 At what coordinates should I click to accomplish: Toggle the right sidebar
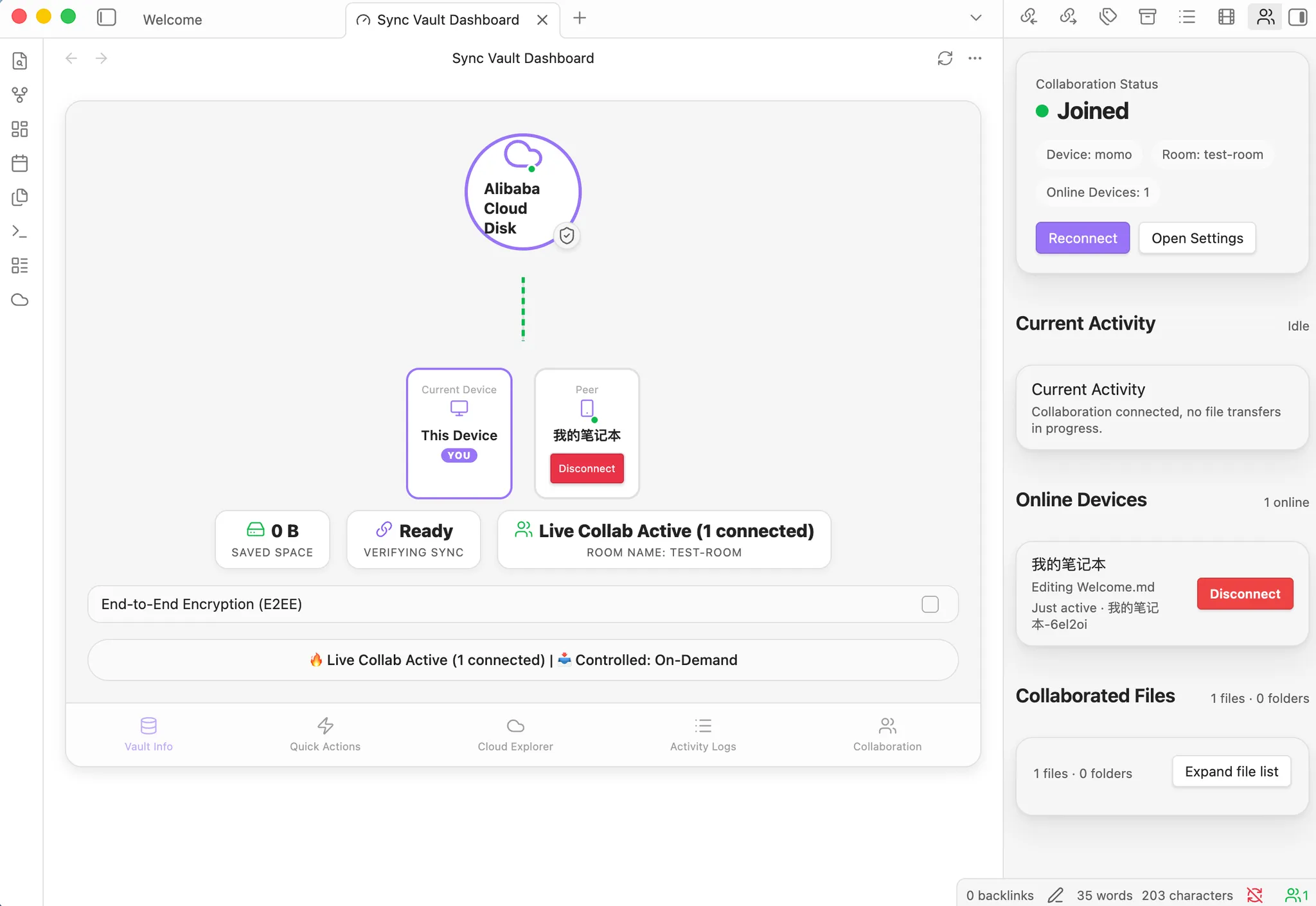pos(1298,17)
